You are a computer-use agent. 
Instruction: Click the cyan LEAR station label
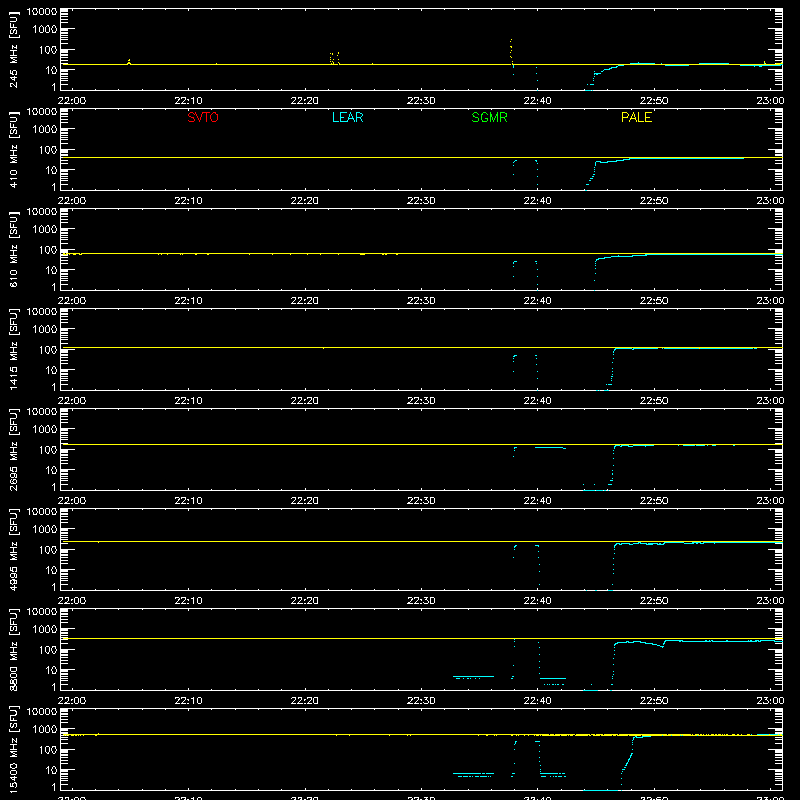click(347, 117)
